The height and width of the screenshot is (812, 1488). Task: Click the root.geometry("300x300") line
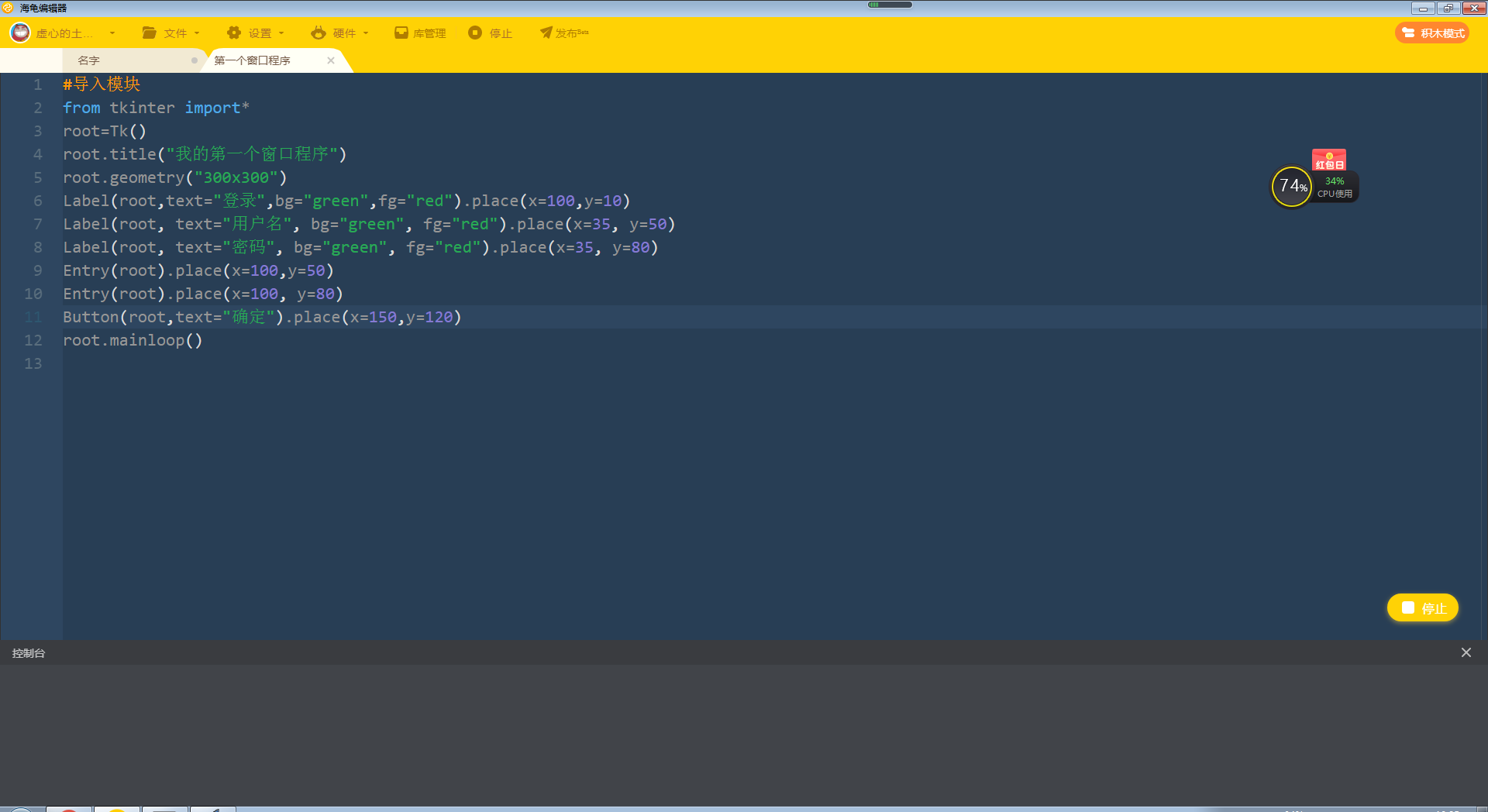(175, 177)
